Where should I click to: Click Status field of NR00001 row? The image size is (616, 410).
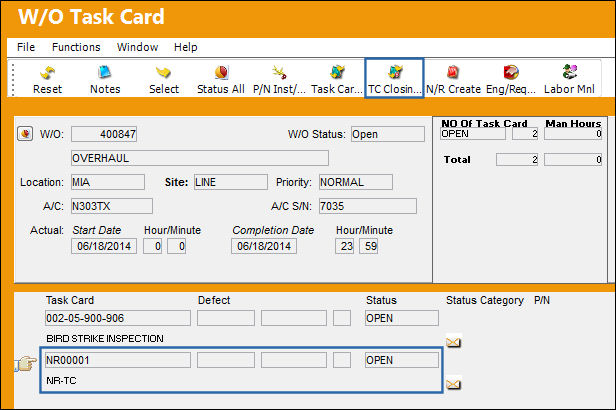(402, 360)
